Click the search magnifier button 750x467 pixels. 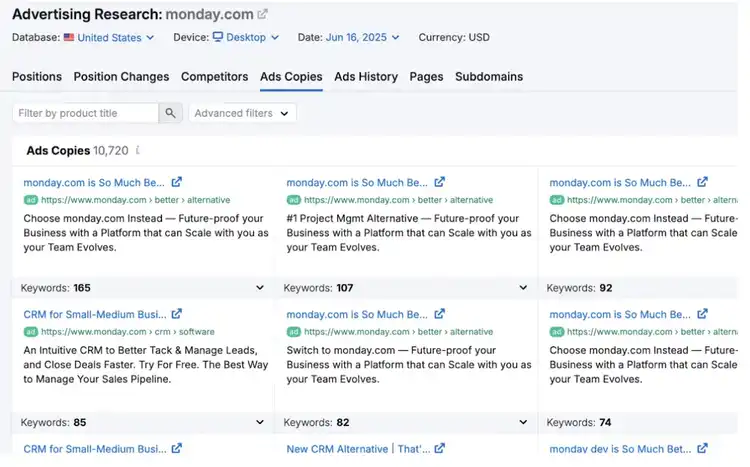pos(170,113)
